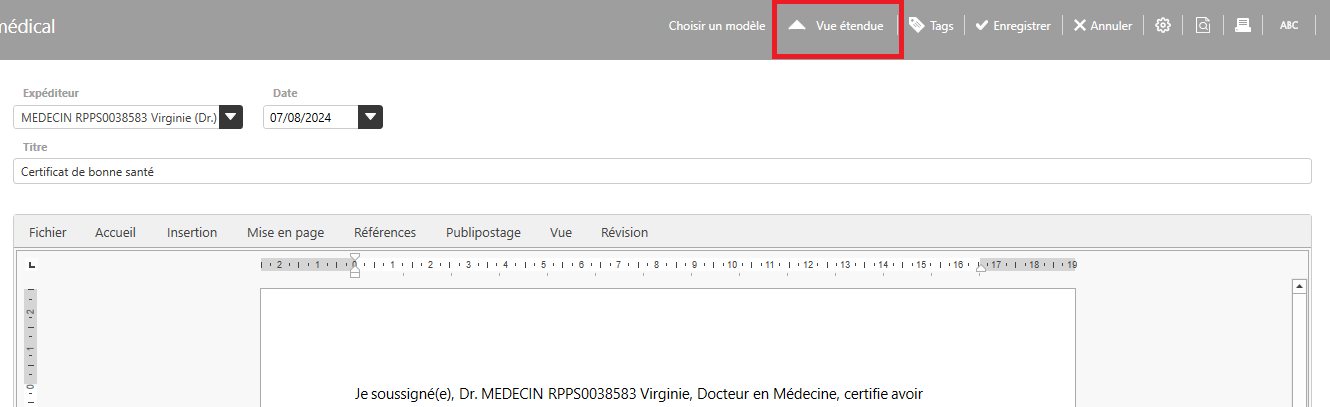
Task: Open the Fichier menu tab
Action: point(48,232)
